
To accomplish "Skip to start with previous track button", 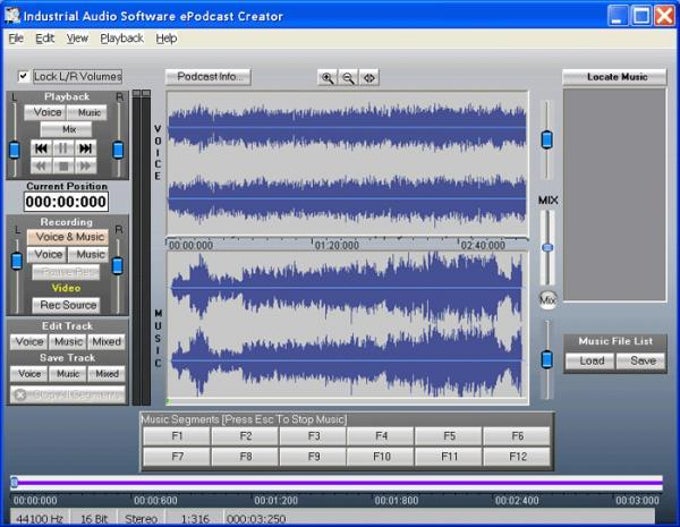I will click(41, 148).
